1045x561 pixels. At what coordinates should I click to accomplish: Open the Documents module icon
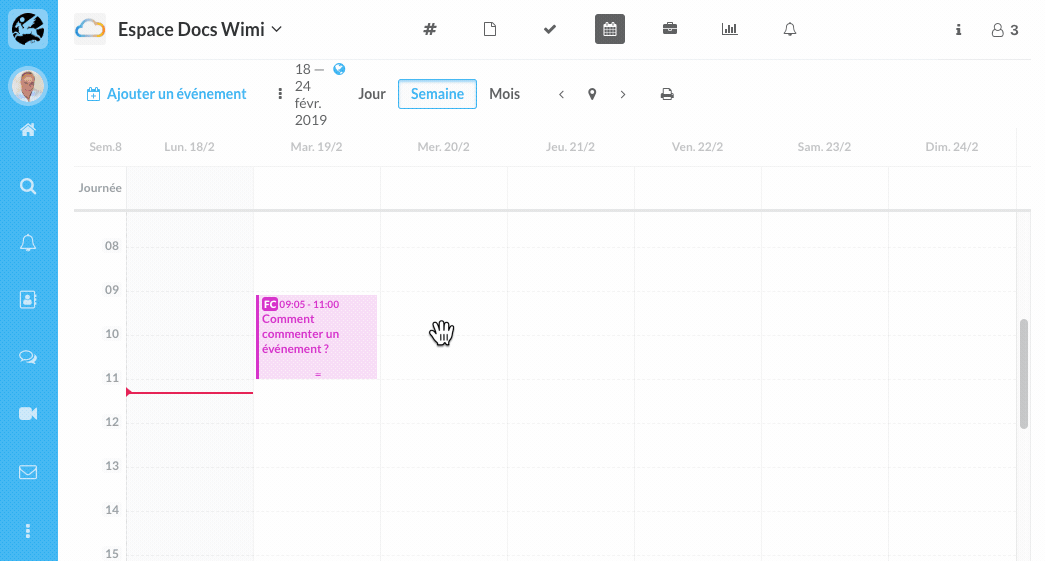point(490,29)
